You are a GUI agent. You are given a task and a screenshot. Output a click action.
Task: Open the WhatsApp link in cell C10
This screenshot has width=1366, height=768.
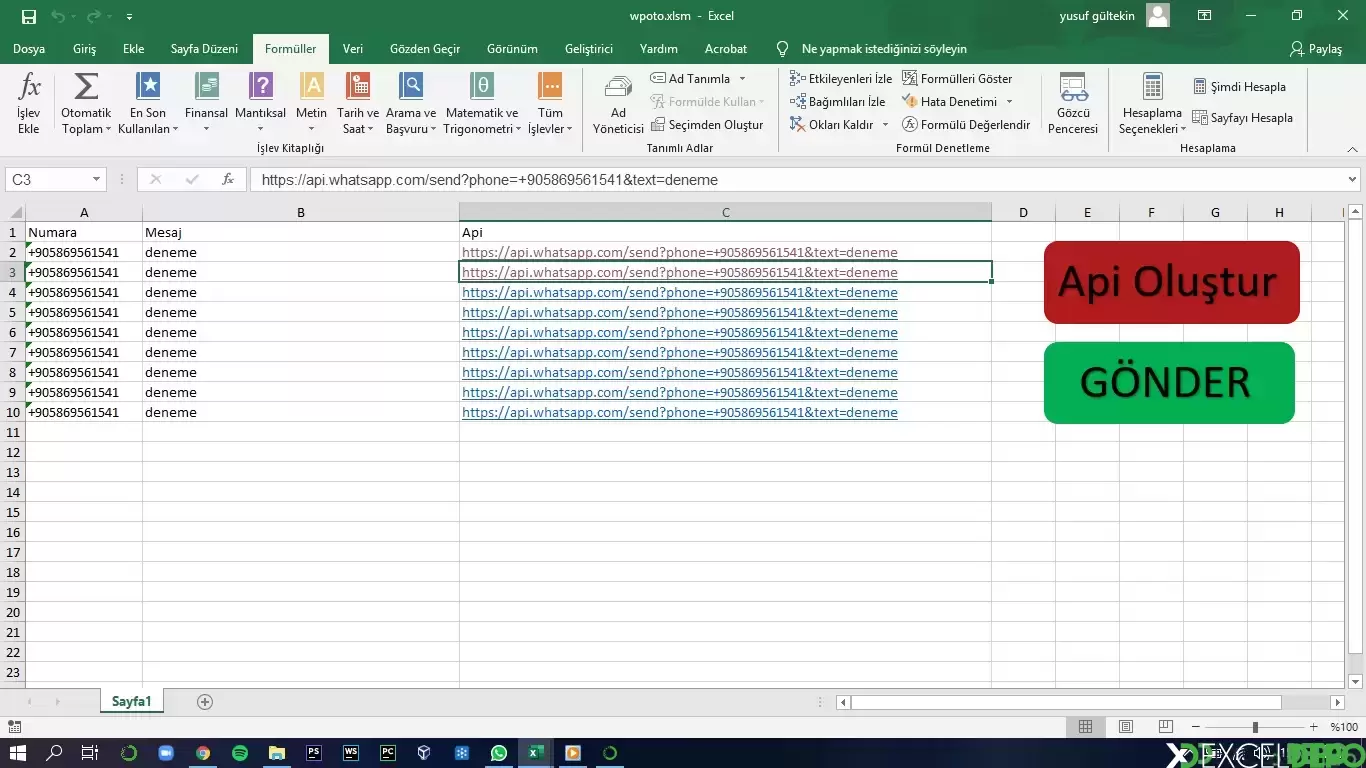[x=680, y=413]
